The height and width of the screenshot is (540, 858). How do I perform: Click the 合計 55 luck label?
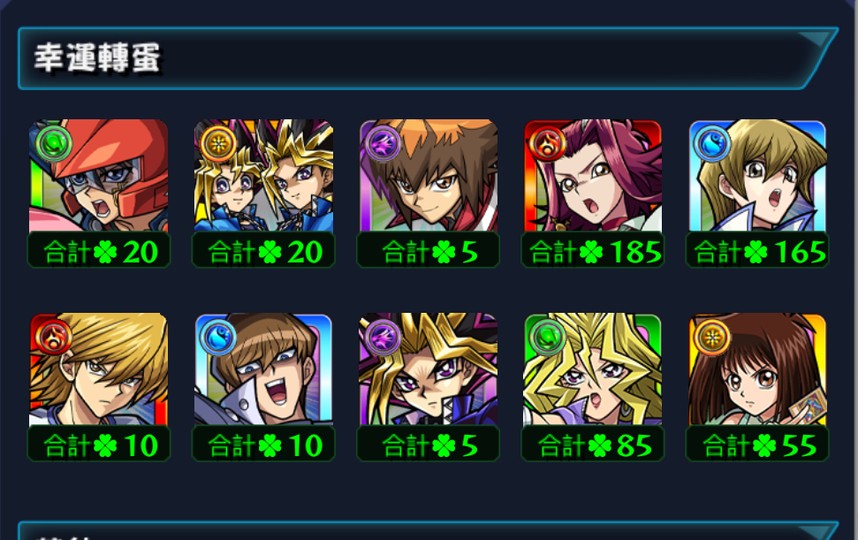757,444
